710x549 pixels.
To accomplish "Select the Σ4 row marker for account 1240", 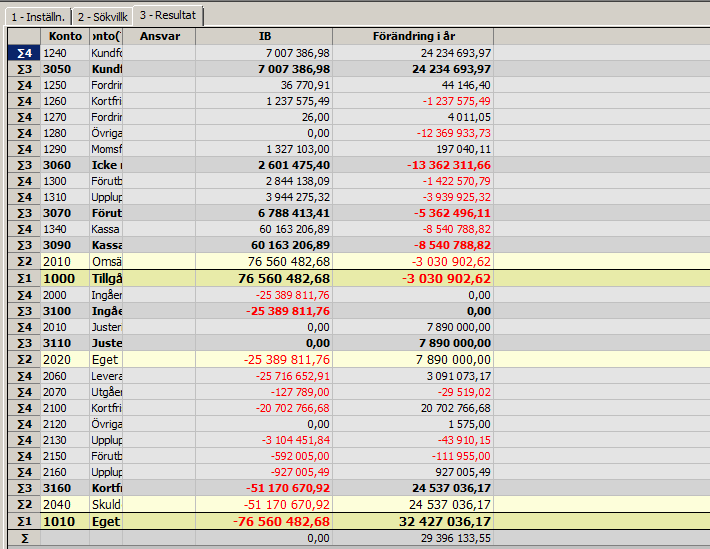I will click(24, 53).
